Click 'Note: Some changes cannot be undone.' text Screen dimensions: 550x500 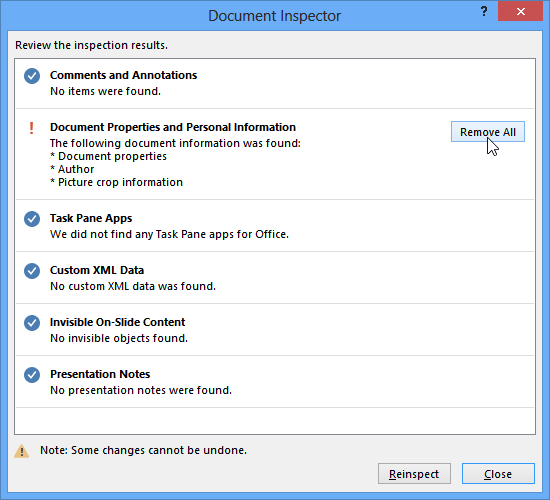click(143, 450)
